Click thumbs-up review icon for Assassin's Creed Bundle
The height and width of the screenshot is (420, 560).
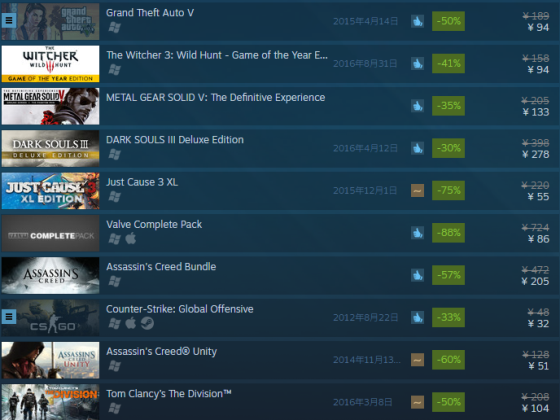pos(417,275)
